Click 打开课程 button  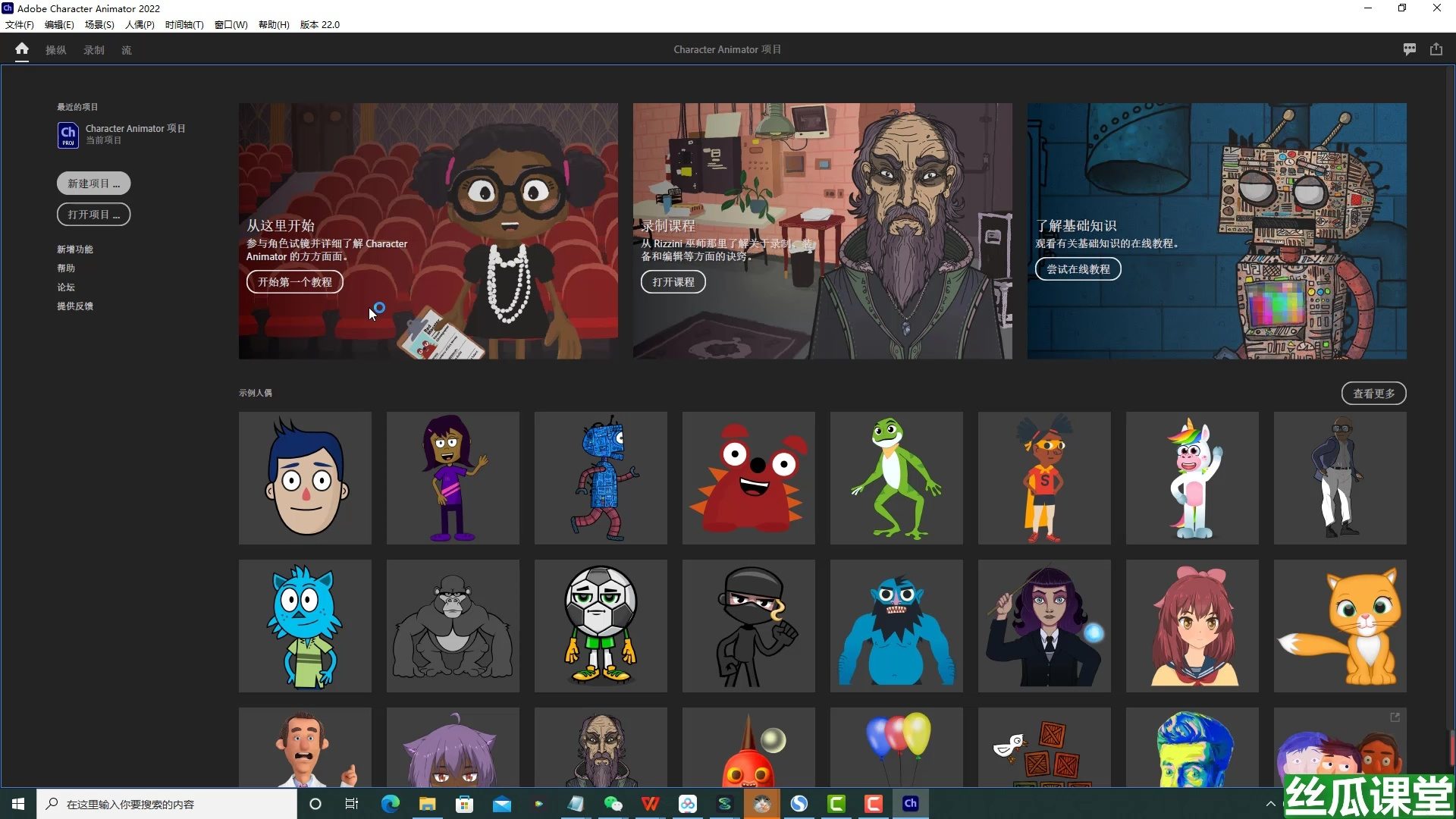(x=673, y=282)
